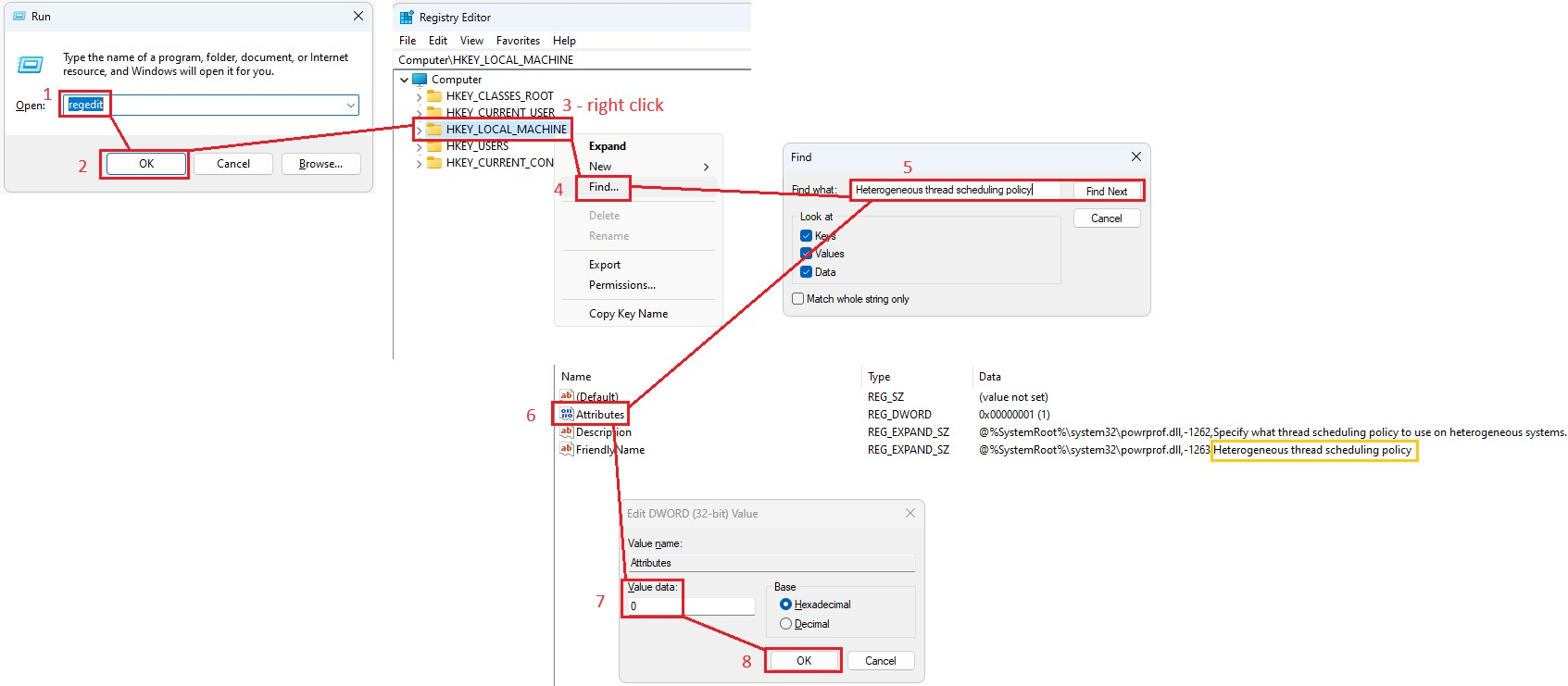Image resolution: width=1568 pixels, height=686 pixels.
Task: Choose Expand from the context menu
Action: (x=608, y=146)
